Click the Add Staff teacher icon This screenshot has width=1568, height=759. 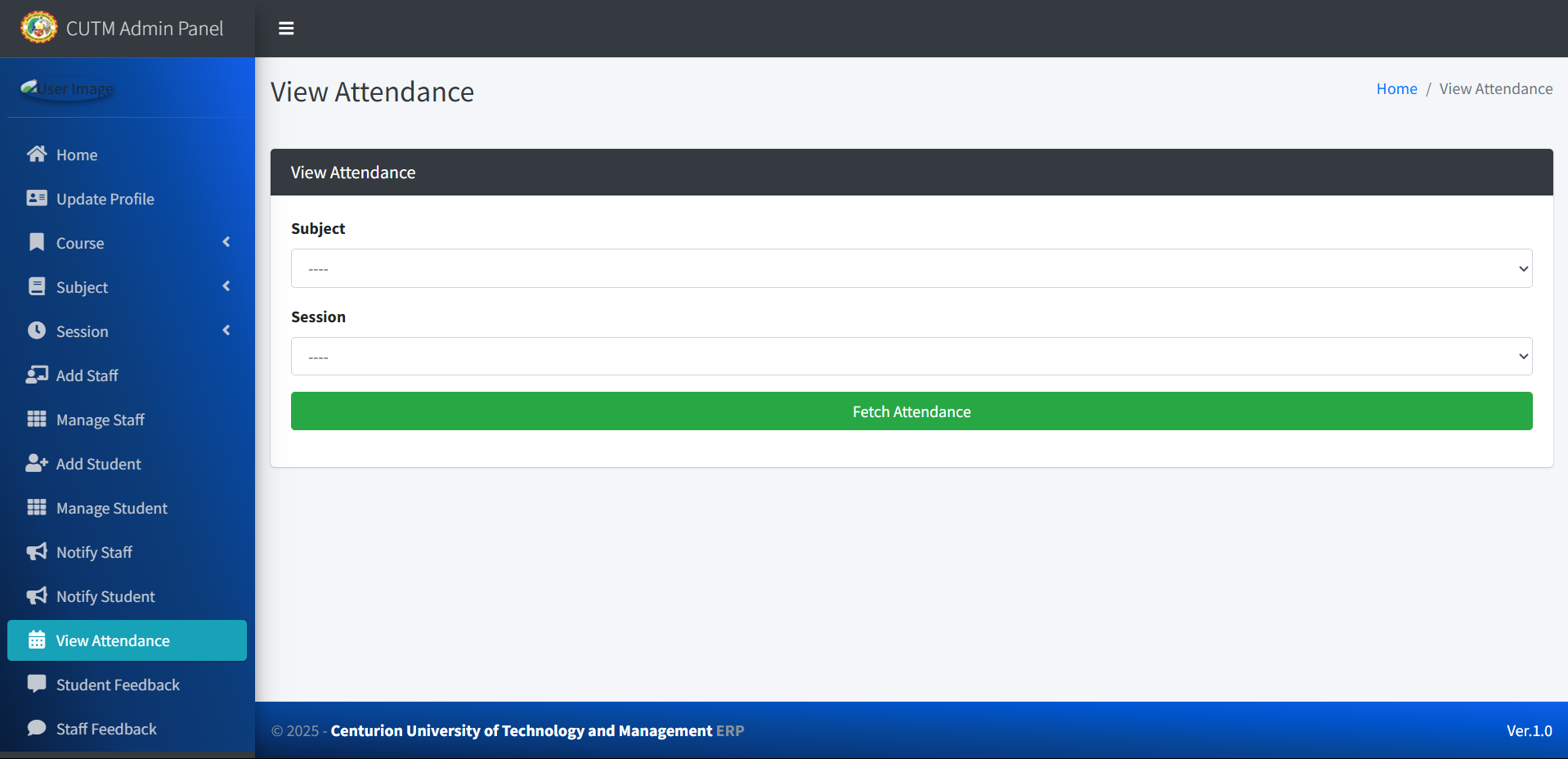pos(37,375)
